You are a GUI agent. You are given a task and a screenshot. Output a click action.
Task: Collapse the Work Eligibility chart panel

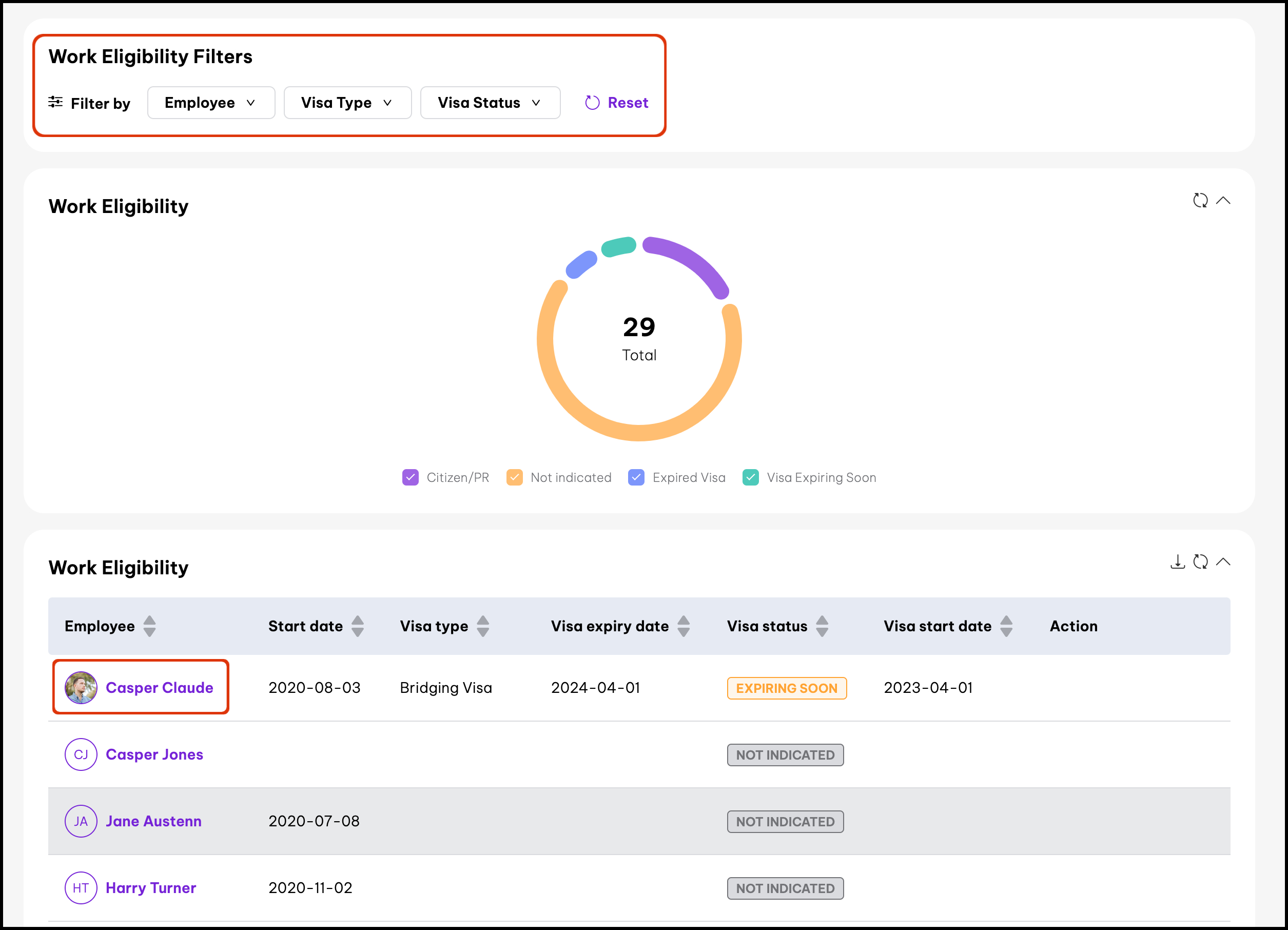coord(1223,201)
